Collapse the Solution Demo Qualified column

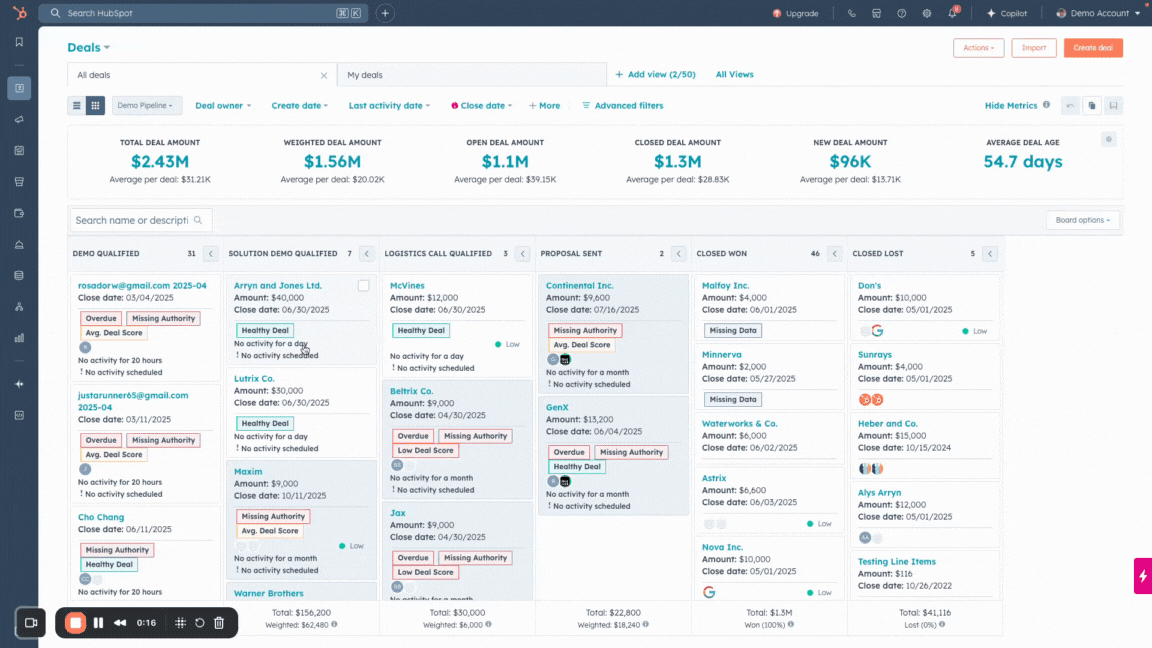point(367,254)
